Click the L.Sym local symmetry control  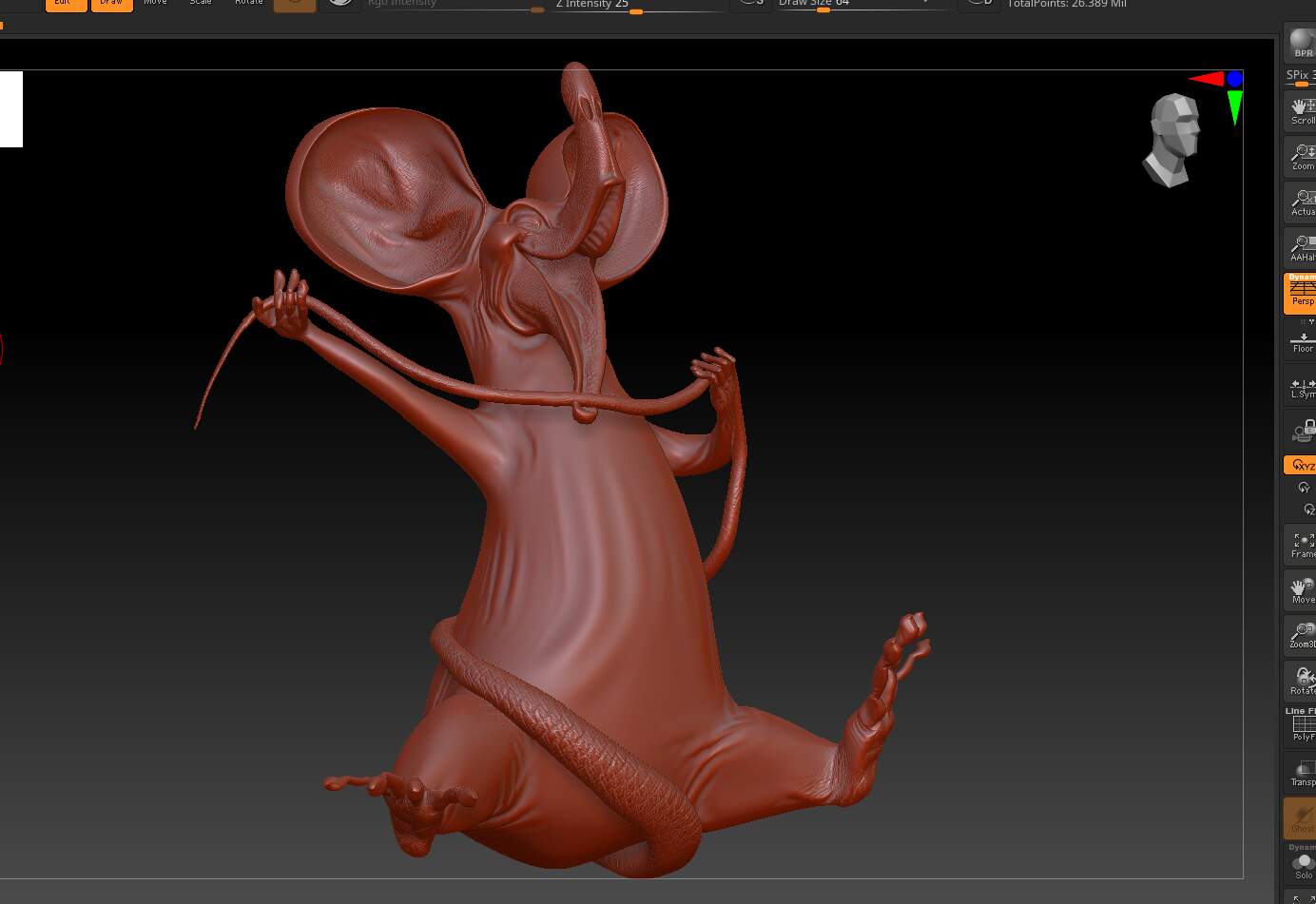click(1301, 387)
